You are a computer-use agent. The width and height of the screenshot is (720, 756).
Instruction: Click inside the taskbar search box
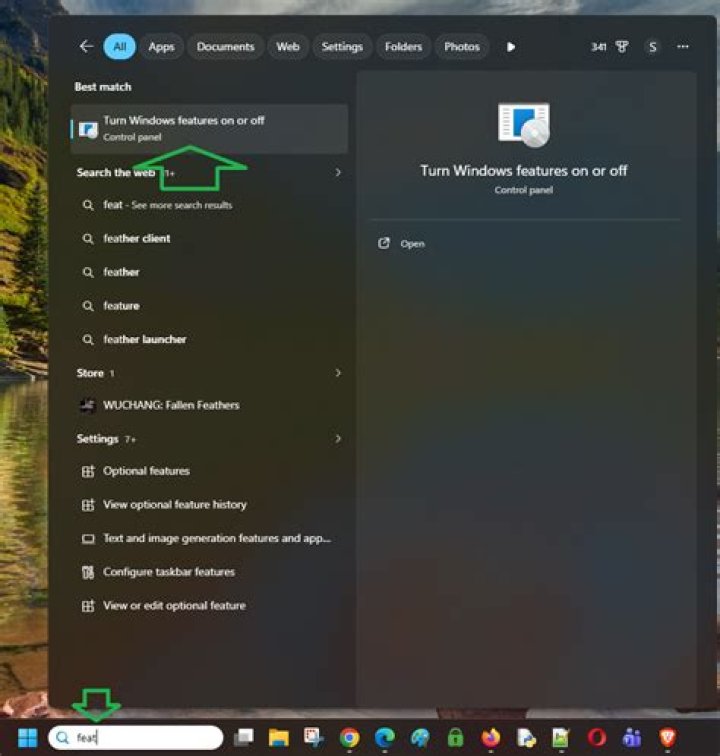[x=136, y=738]
